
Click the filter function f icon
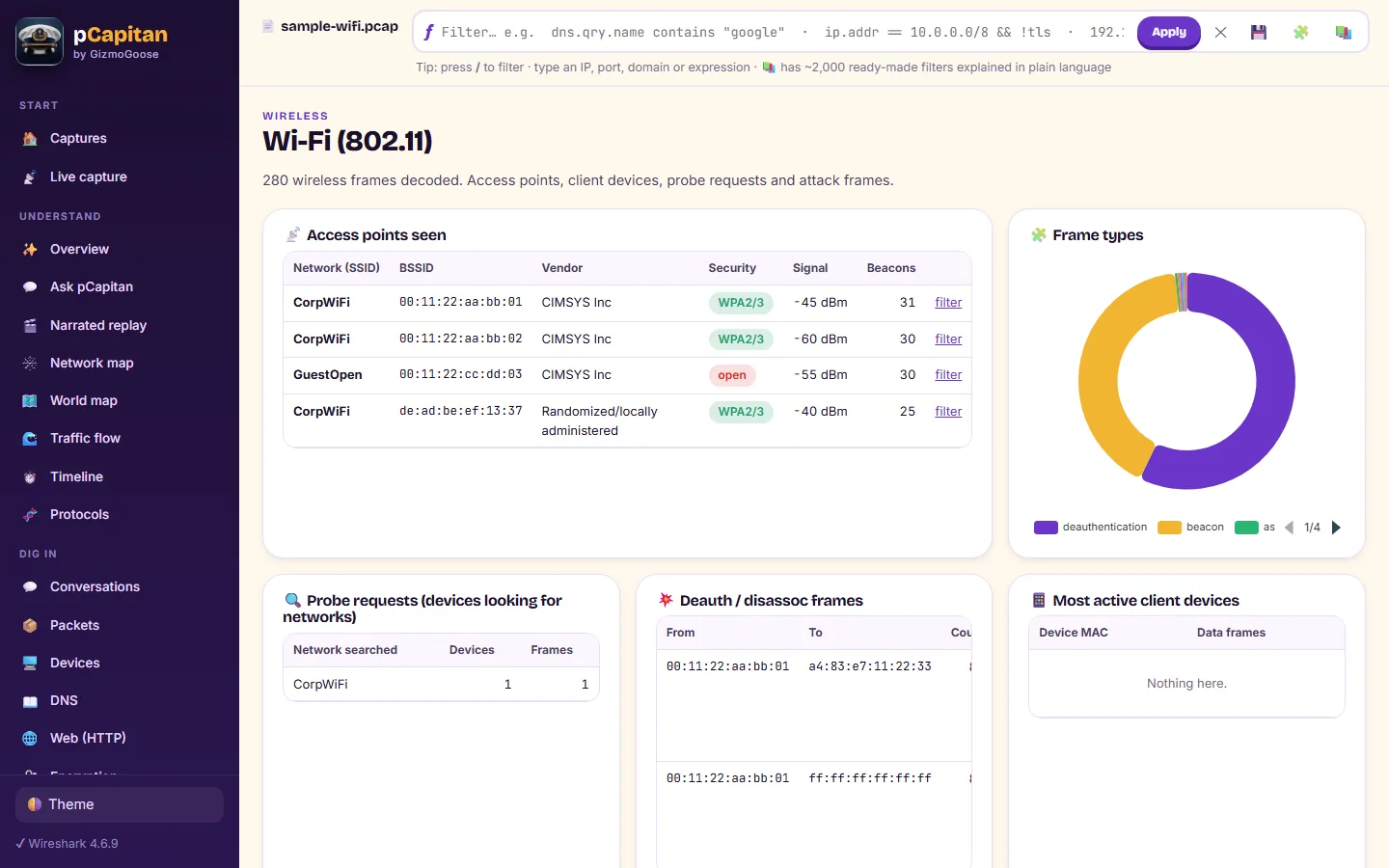428,32
